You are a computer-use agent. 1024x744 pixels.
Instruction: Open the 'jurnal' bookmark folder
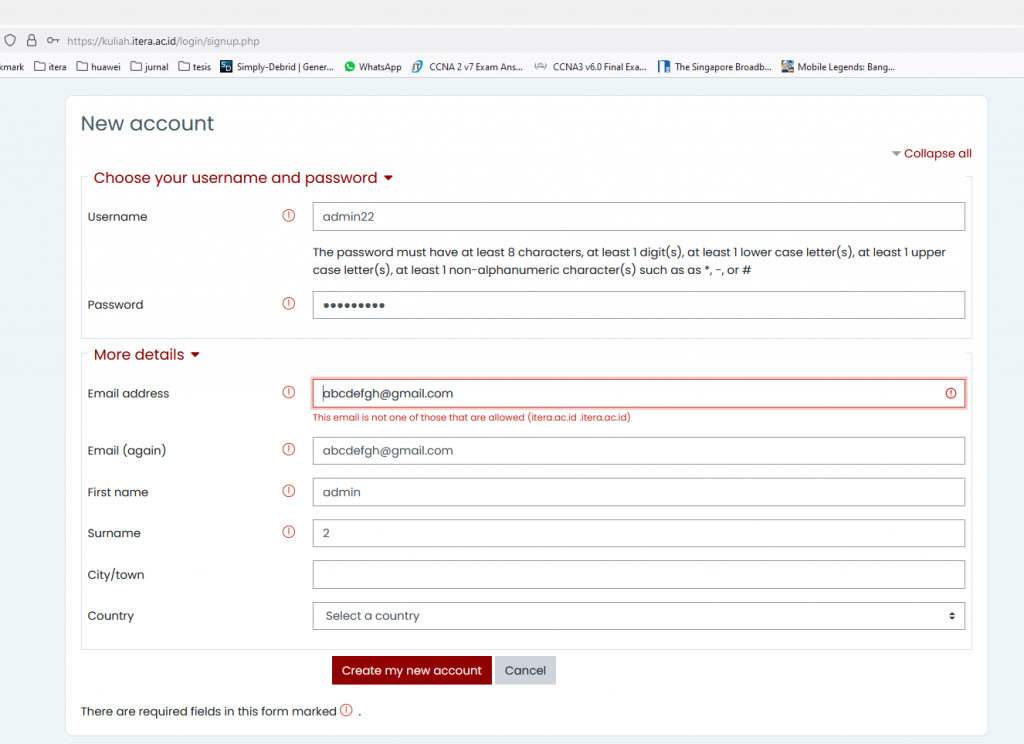click(x=149, y=67)
